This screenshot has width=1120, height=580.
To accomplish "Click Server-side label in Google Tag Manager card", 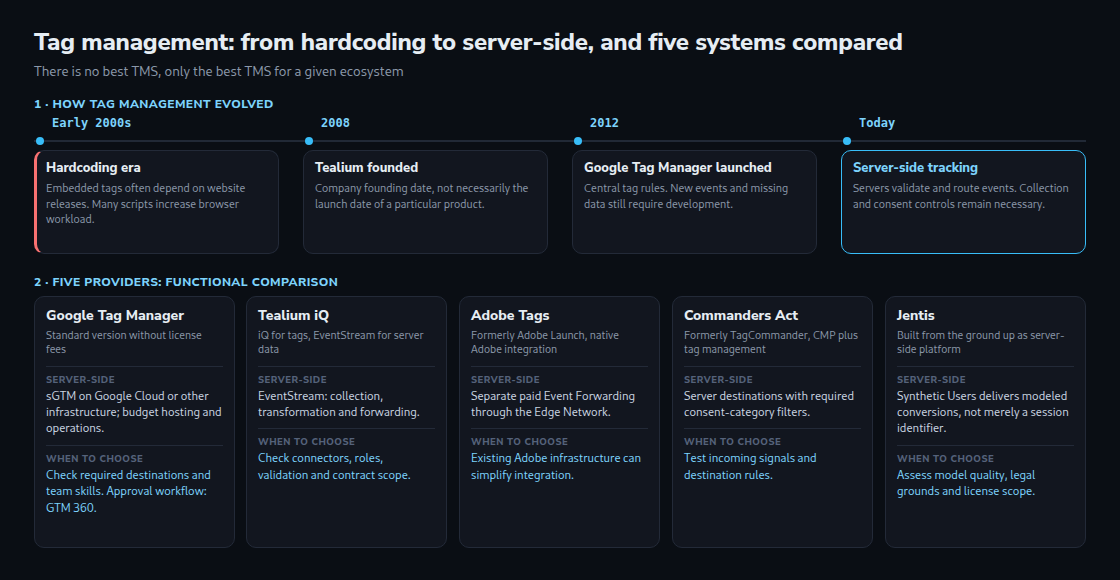I will 81,380.
